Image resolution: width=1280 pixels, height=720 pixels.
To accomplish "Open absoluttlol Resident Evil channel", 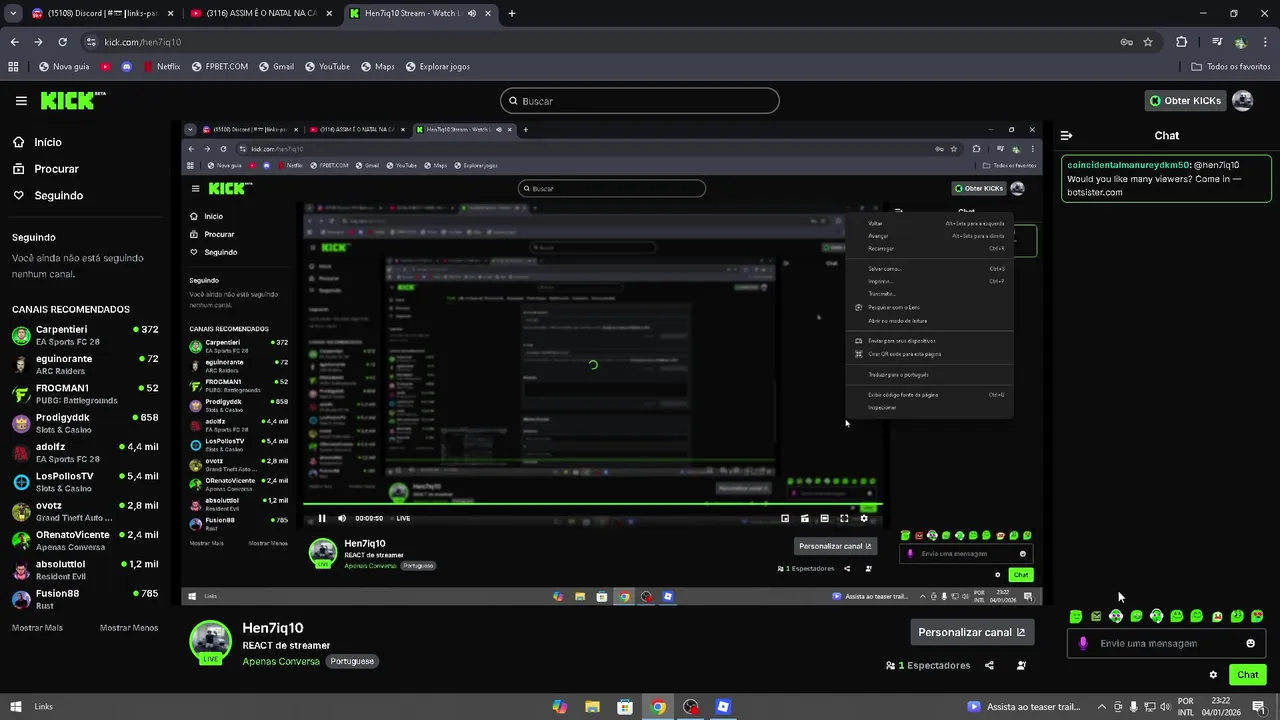I will [x=85, y=570].
